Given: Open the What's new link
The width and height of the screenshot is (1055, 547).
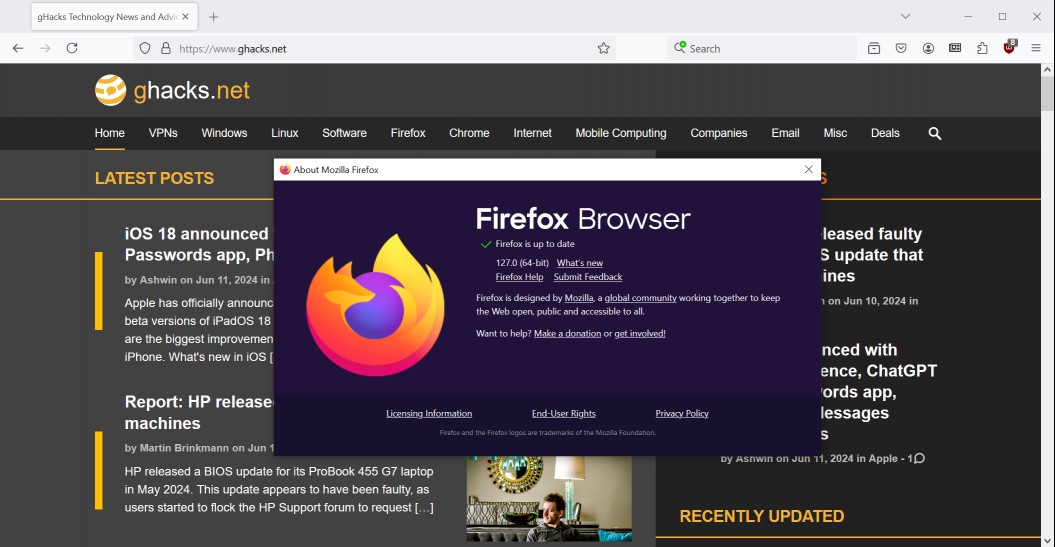Looking at the screenshot, I should [579, 263].
